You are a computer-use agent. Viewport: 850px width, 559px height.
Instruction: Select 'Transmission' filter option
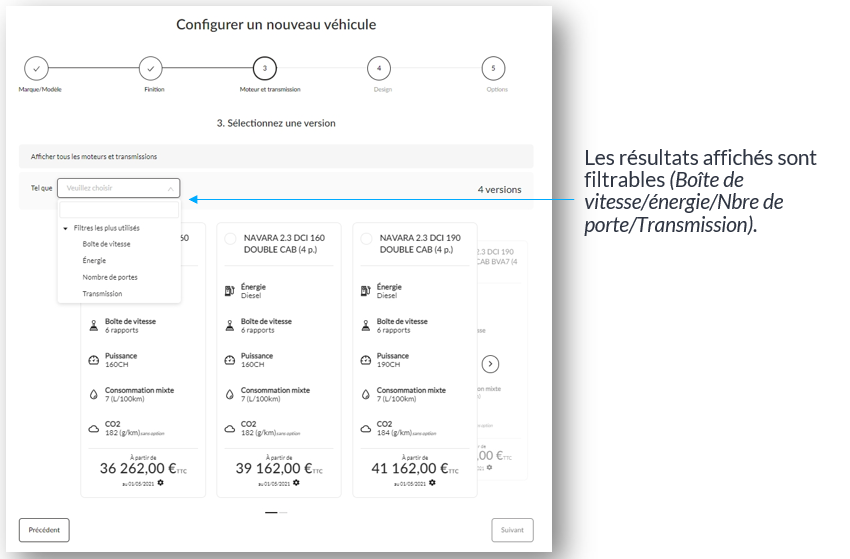102,294
